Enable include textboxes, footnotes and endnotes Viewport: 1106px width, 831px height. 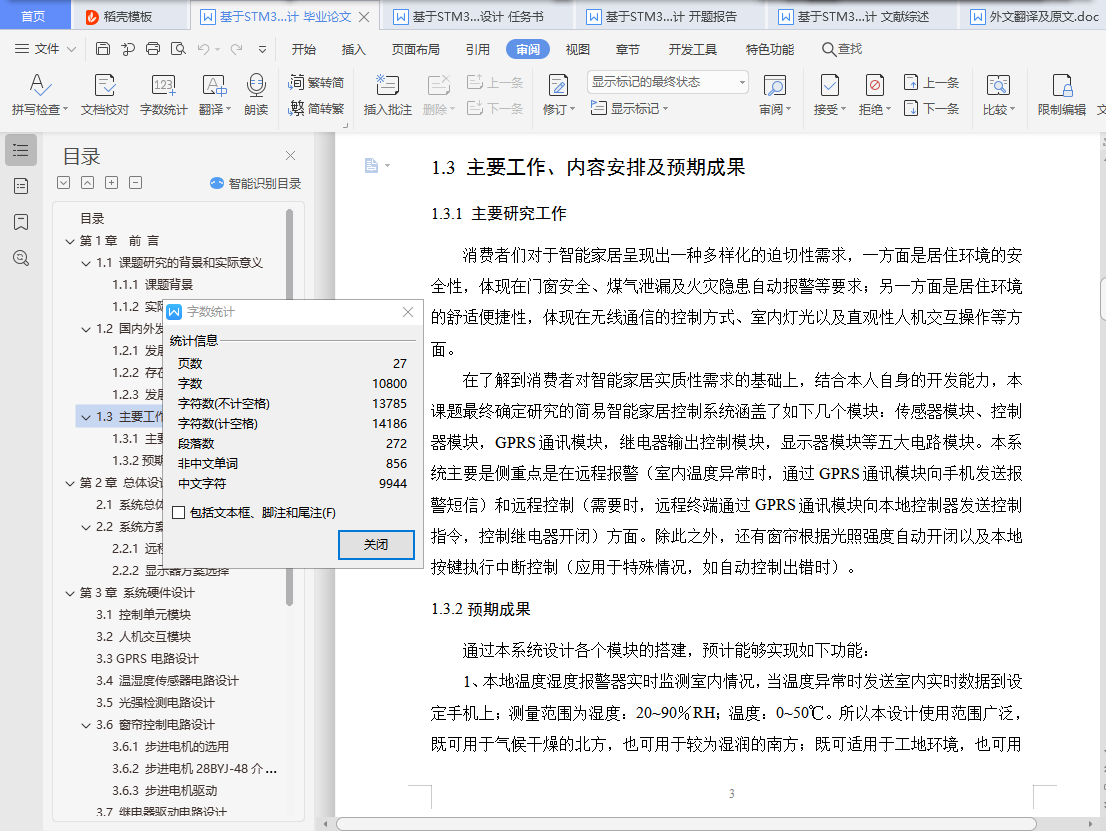click(x=178, y=513)
